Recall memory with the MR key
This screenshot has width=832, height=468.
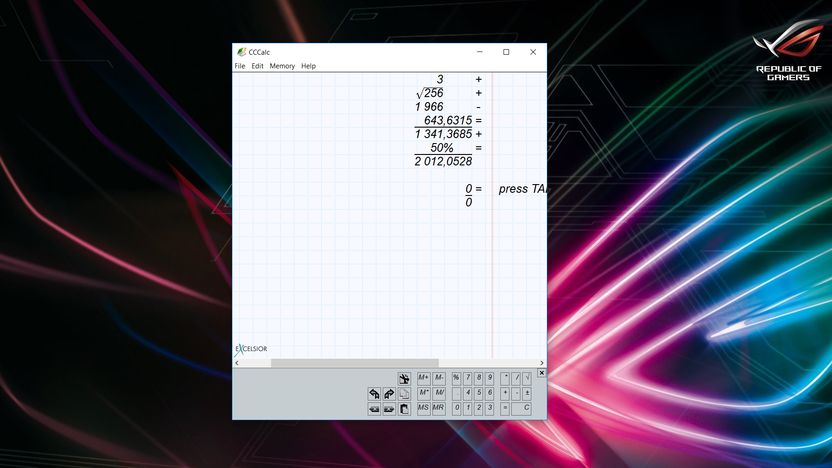coord(439,409)
